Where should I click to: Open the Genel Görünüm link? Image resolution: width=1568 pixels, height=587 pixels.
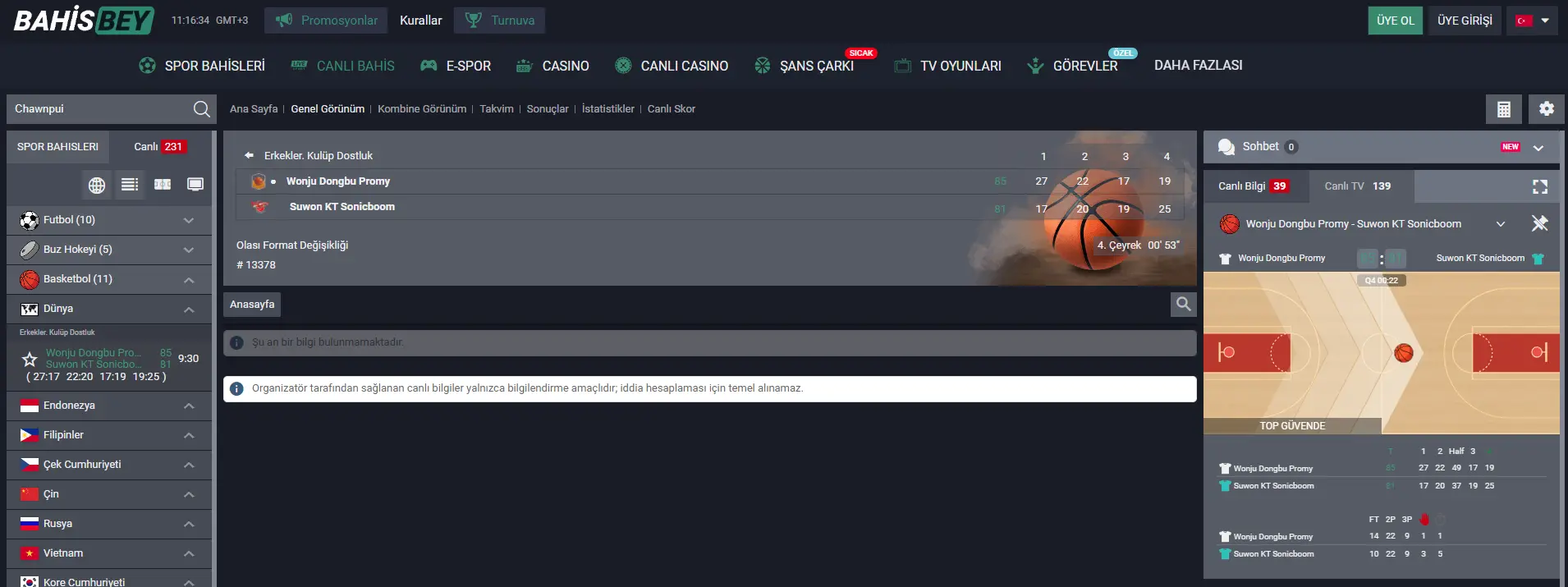click(328, 108)
